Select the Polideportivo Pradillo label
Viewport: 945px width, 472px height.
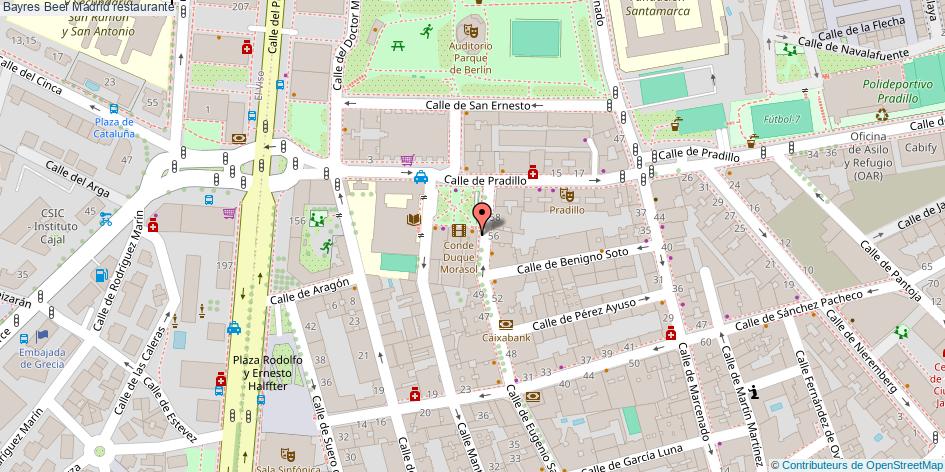tap(897, 90)
